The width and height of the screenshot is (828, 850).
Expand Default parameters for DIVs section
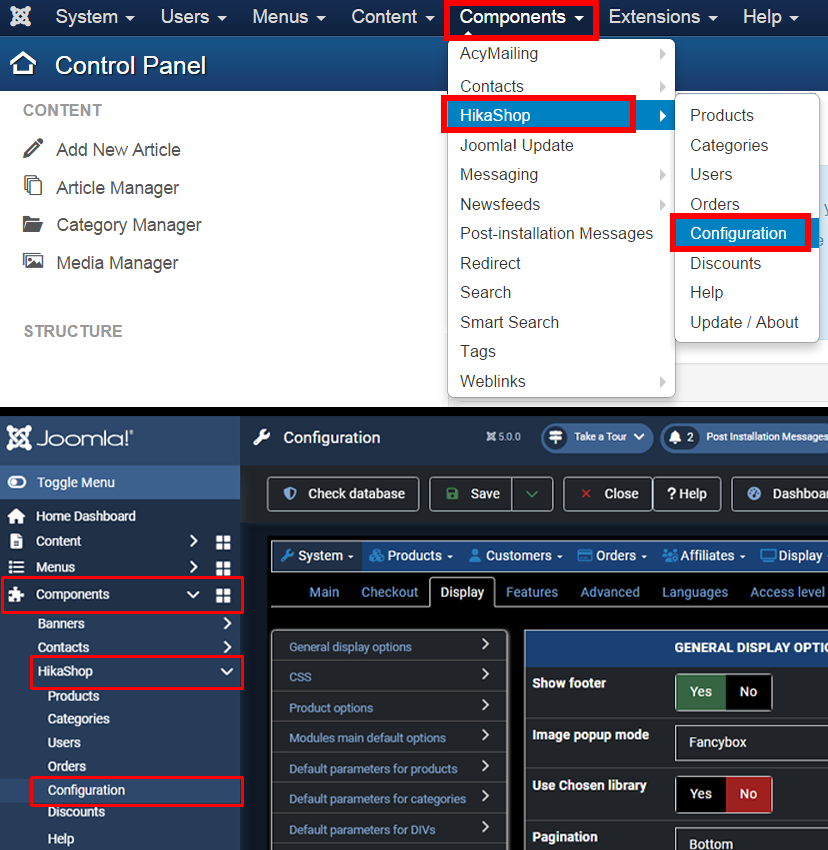389,829
